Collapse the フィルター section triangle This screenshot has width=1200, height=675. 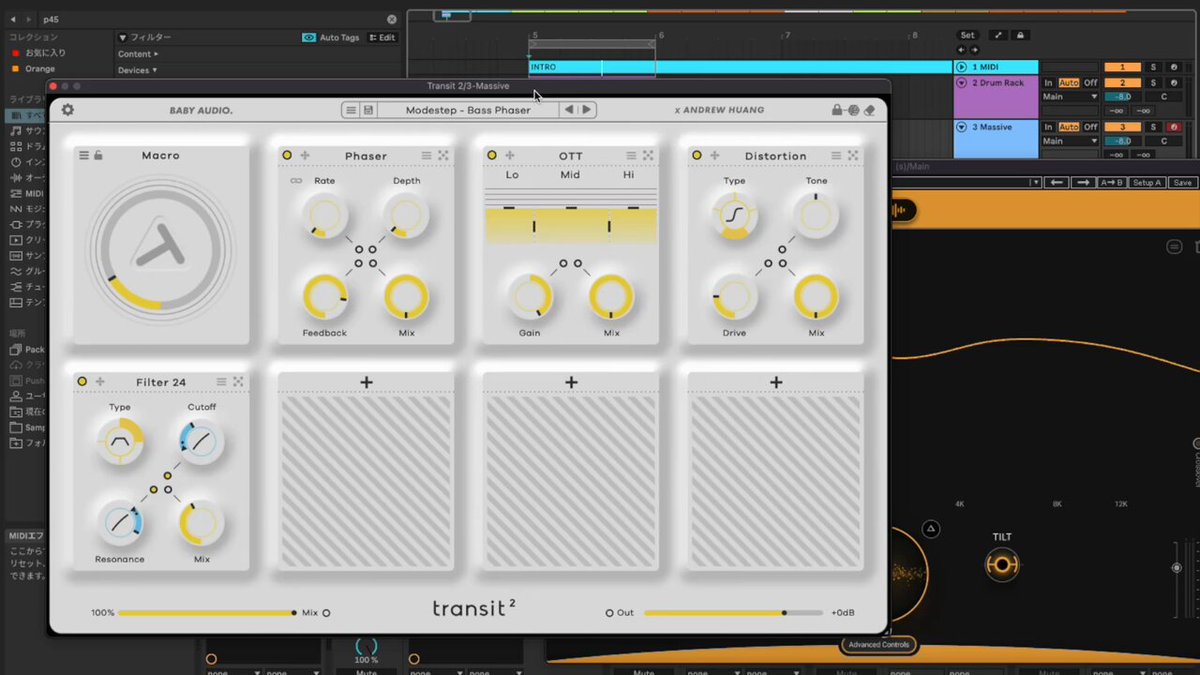(122, 37)
